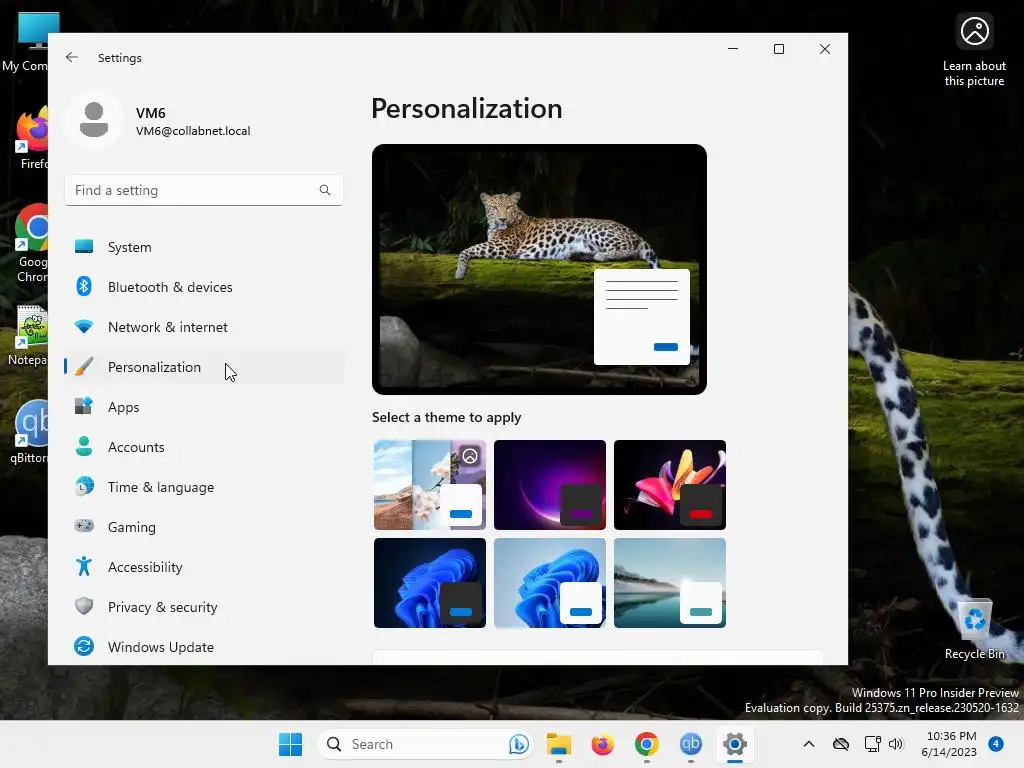1024x768 pixels.
Task: Select the My Computer desktop icon
Action: point(26,42)
